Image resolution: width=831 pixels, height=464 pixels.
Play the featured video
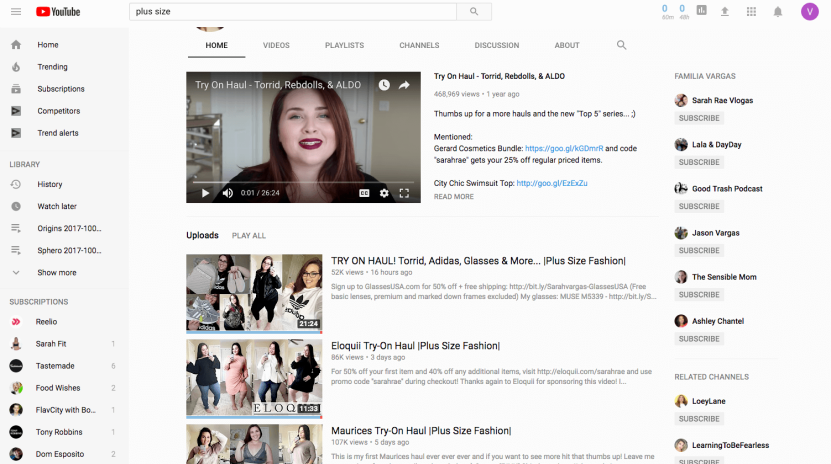(x=205, y=193)
